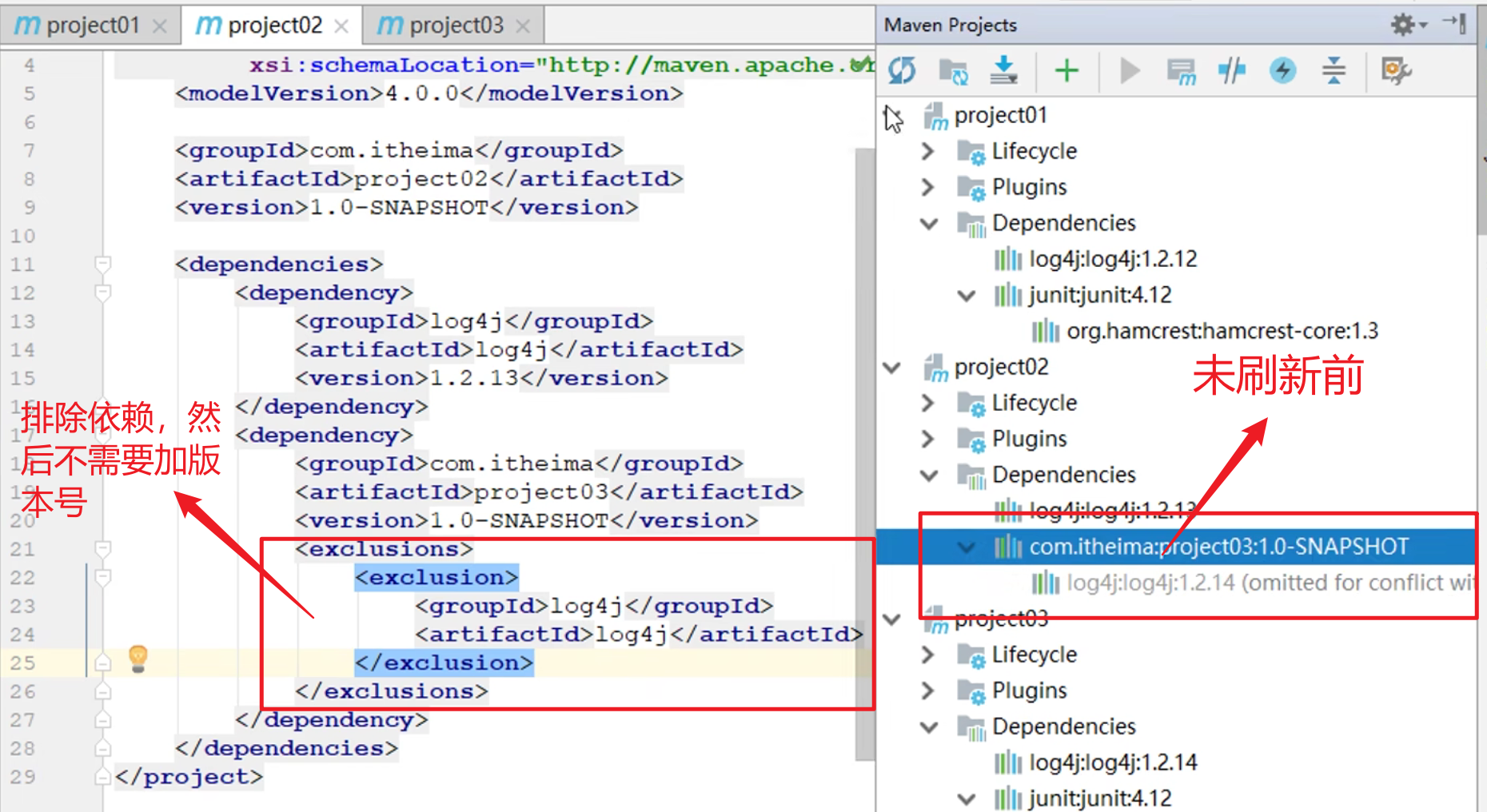
Task: Click the intention light bulb on line 25
Action: click(x=138, y=659)
